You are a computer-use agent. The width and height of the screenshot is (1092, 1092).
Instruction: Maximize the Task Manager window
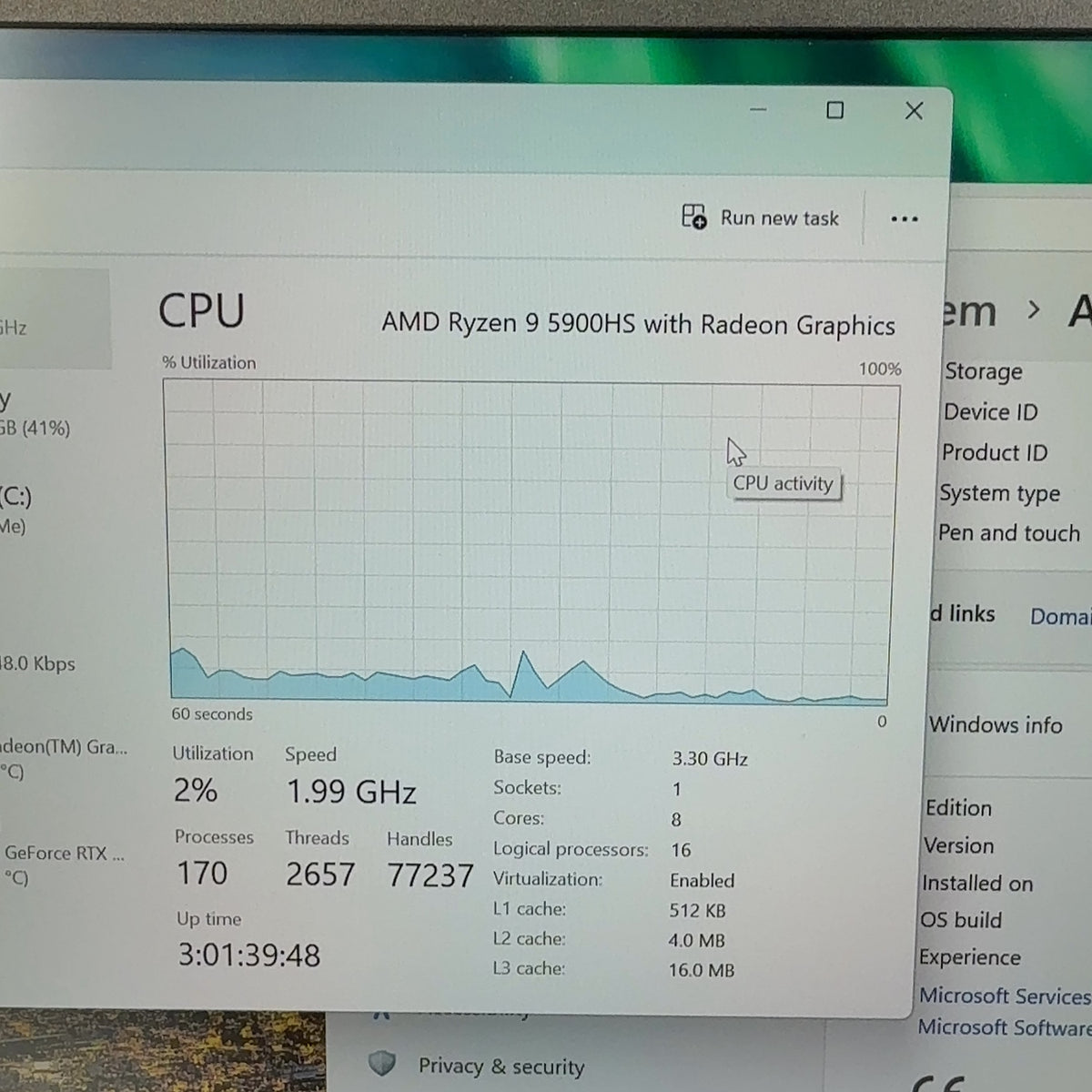coord(834,110)
